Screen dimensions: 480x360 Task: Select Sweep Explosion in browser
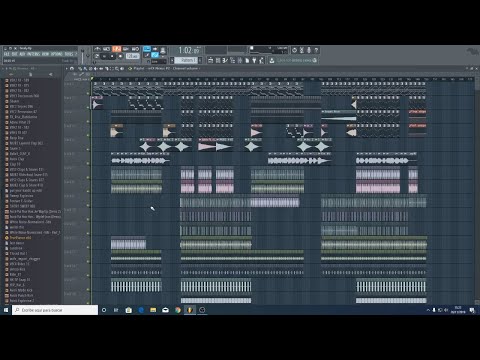(x=21, y=196)
